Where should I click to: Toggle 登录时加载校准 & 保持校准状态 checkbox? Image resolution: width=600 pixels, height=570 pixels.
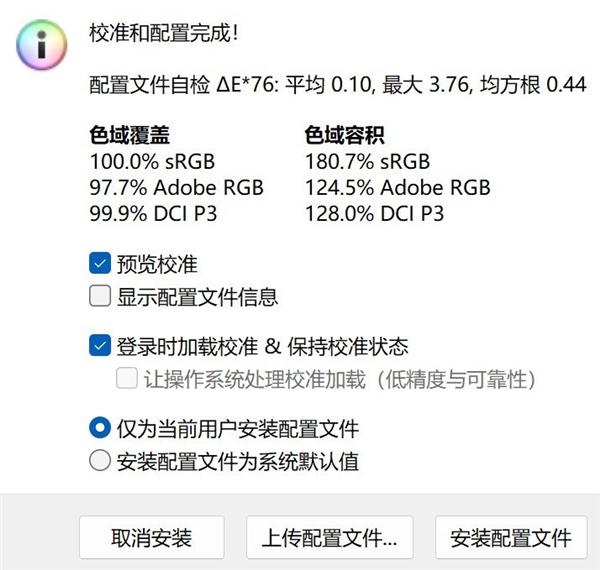point(100,346)
